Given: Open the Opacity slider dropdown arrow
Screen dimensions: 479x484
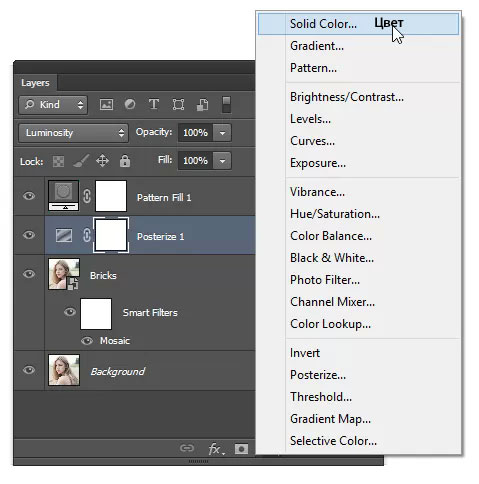Looking at the screenshot, I should coord(222,133).
